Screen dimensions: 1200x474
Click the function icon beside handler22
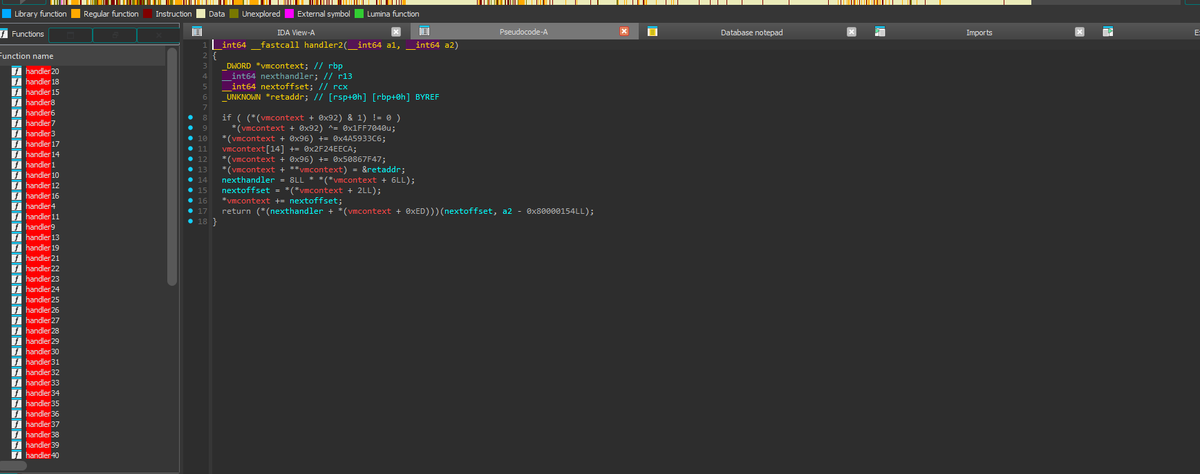click(17, 269)
